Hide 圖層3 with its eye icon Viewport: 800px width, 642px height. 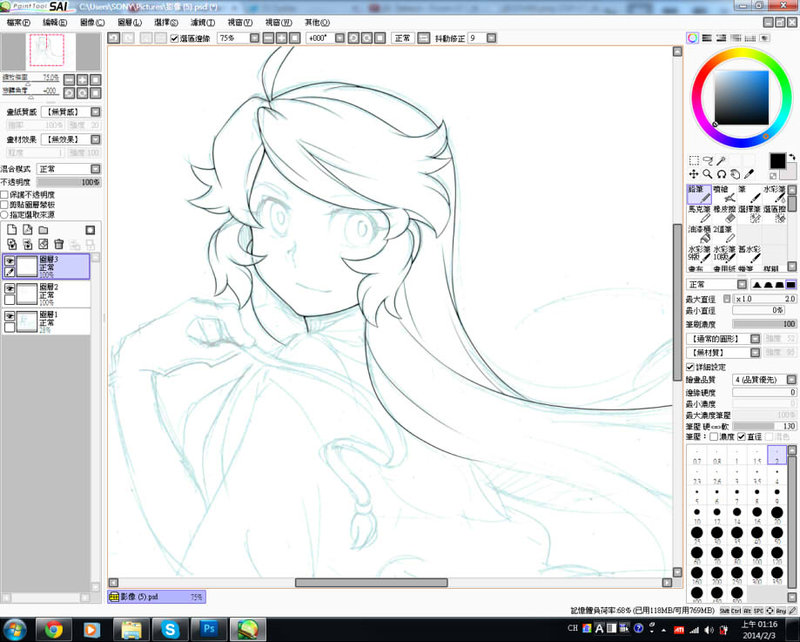click(9, 261)
